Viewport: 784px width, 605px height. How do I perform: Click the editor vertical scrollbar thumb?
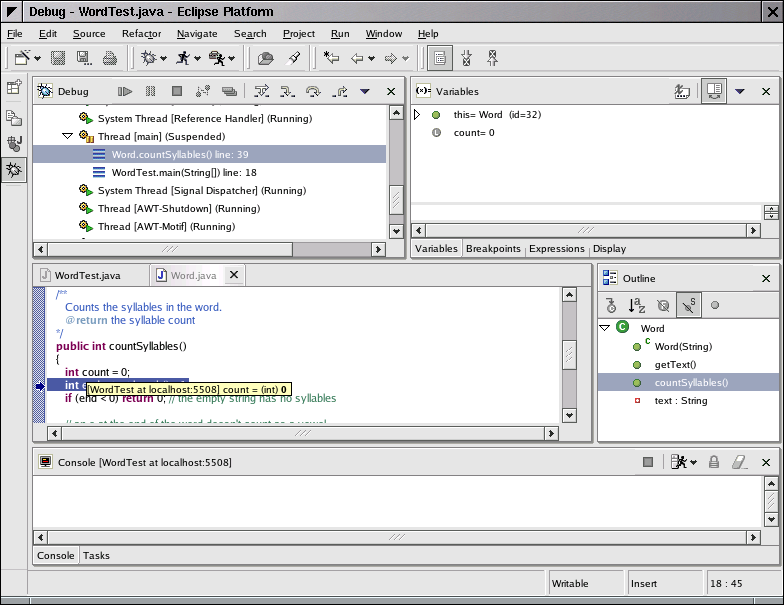(x=569, y=354)
